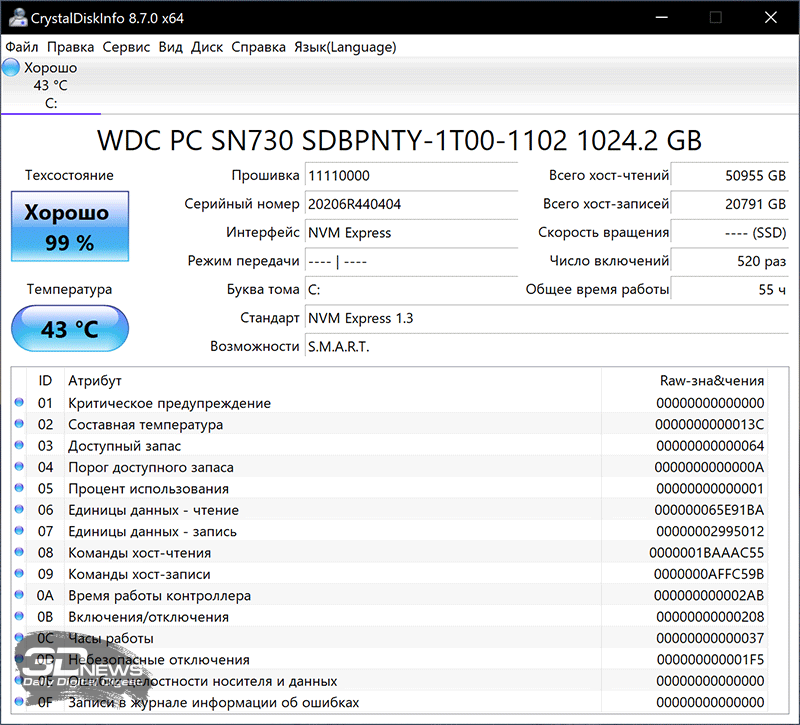Click status orb for attribute 0A
Image resolution: width=800 pixels, height=725 pixels.
(19, 595)
